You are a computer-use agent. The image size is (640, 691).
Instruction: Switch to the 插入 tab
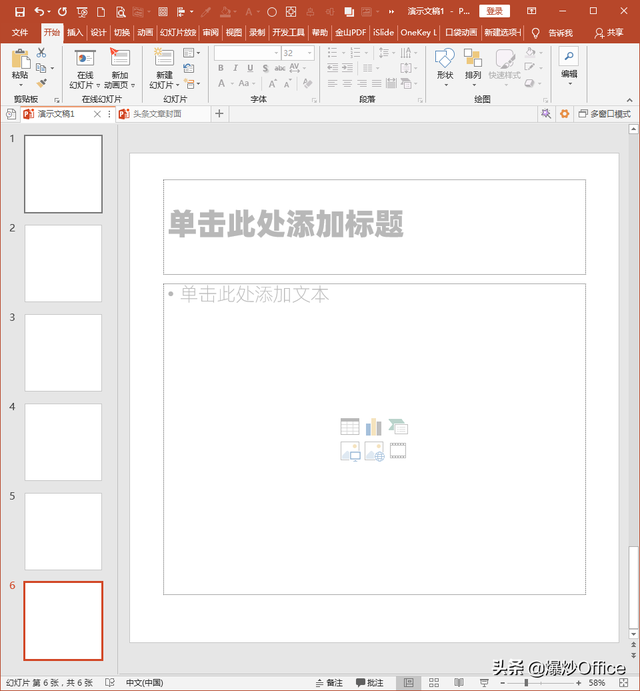coord(75,33)
